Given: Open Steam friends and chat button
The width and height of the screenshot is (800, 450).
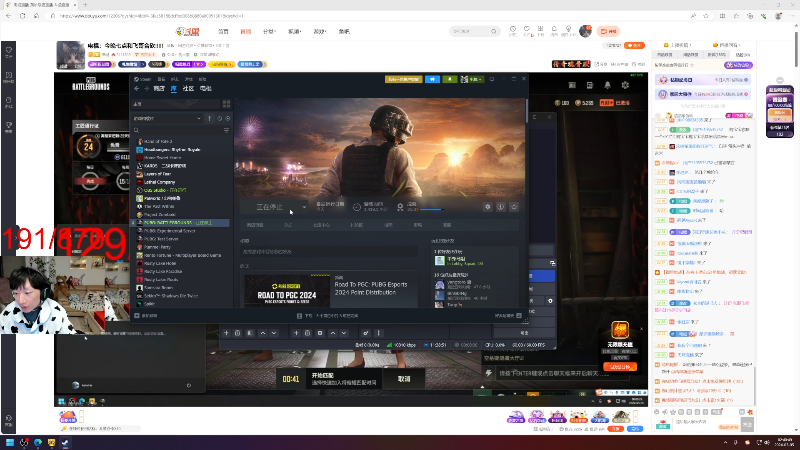Looking at the screenshot, I should [508, 316].
